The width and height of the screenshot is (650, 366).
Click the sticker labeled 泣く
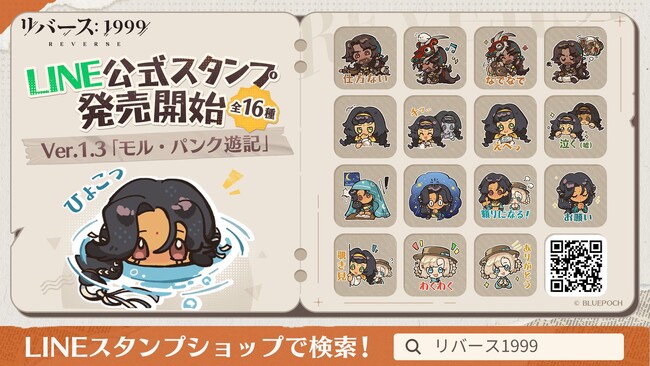pyautogui.click(x=575, y=126)
